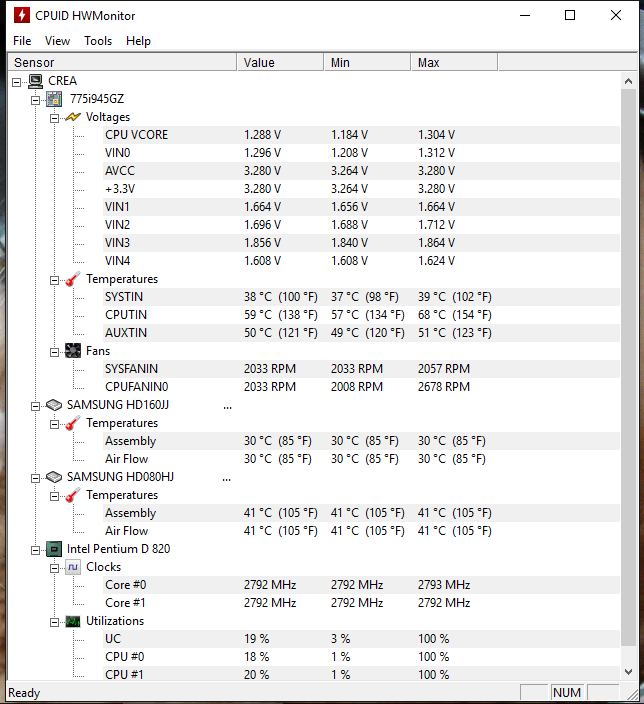
Task: Select the Core #0 clock row
Action: pyautogui.click(x=362, y=585)
